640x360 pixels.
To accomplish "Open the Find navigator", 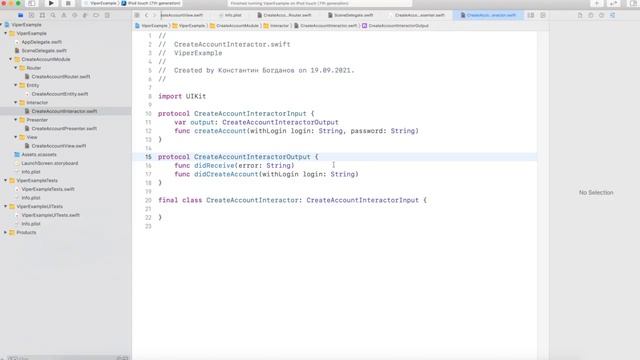I will (53, 15).
